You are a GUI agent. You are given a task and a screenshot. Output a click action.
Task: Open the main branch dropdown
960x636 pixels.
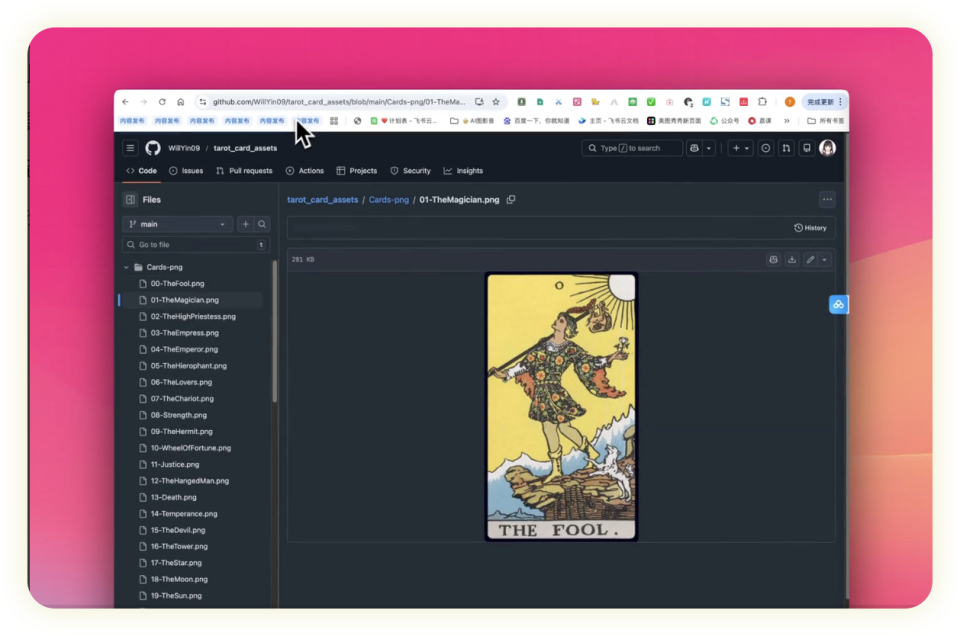click(177, 224)
